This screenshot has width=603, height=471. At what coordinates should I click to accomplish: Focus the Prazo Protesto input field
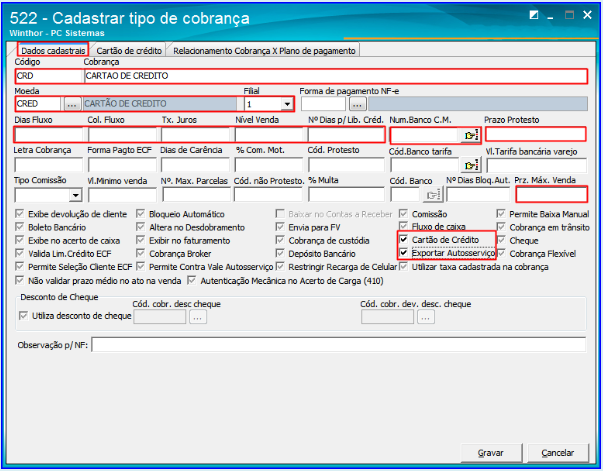click(x=534, y=134)
